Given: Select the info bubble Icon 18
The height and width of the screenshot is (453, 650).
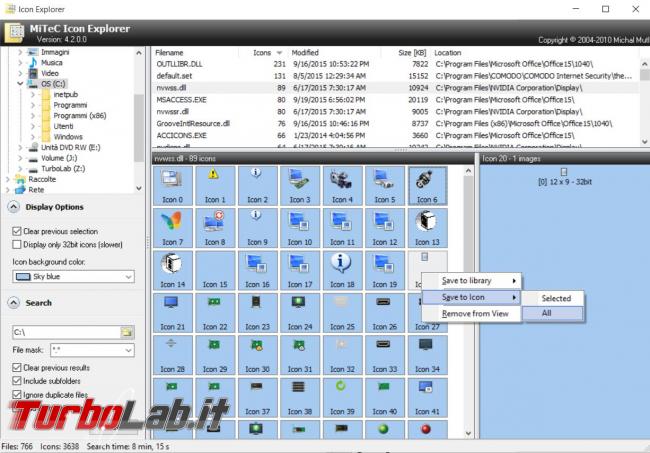Looking at the screenshot, I should (x=342, y=270).
